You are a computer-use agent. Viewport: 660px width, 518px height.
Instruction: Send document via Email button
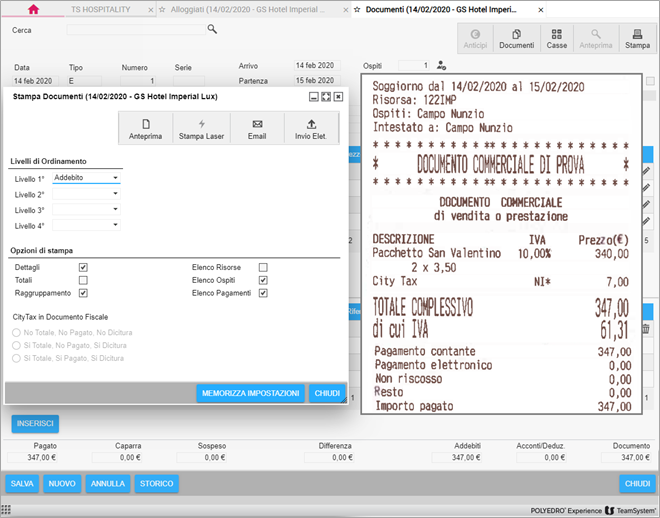(257, 128)
